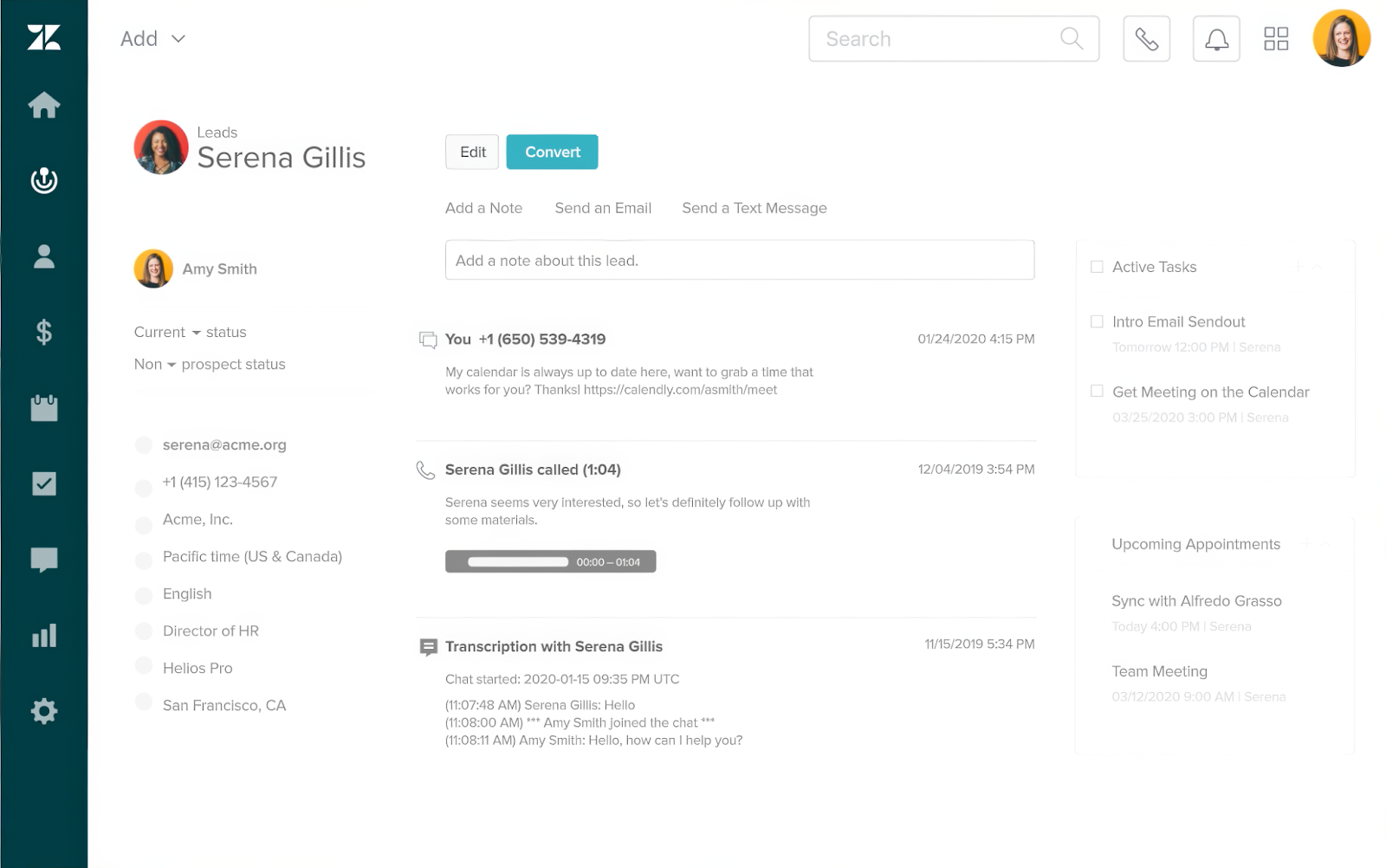Click the Leads breadcrumb link
The height and width of the screenshot is (868, 1386).
tap(217, 133)
